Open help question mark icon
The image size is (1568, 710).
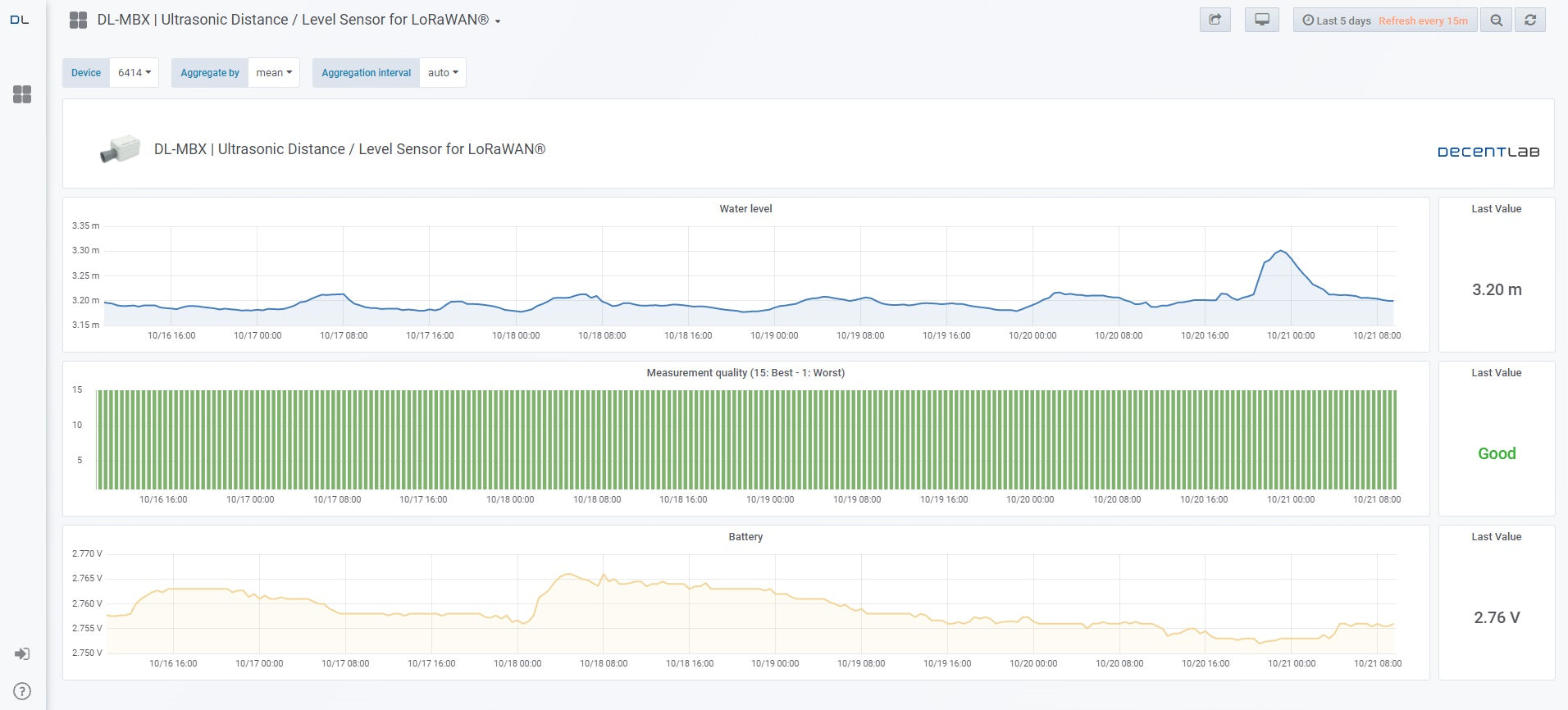coord(22,691)
